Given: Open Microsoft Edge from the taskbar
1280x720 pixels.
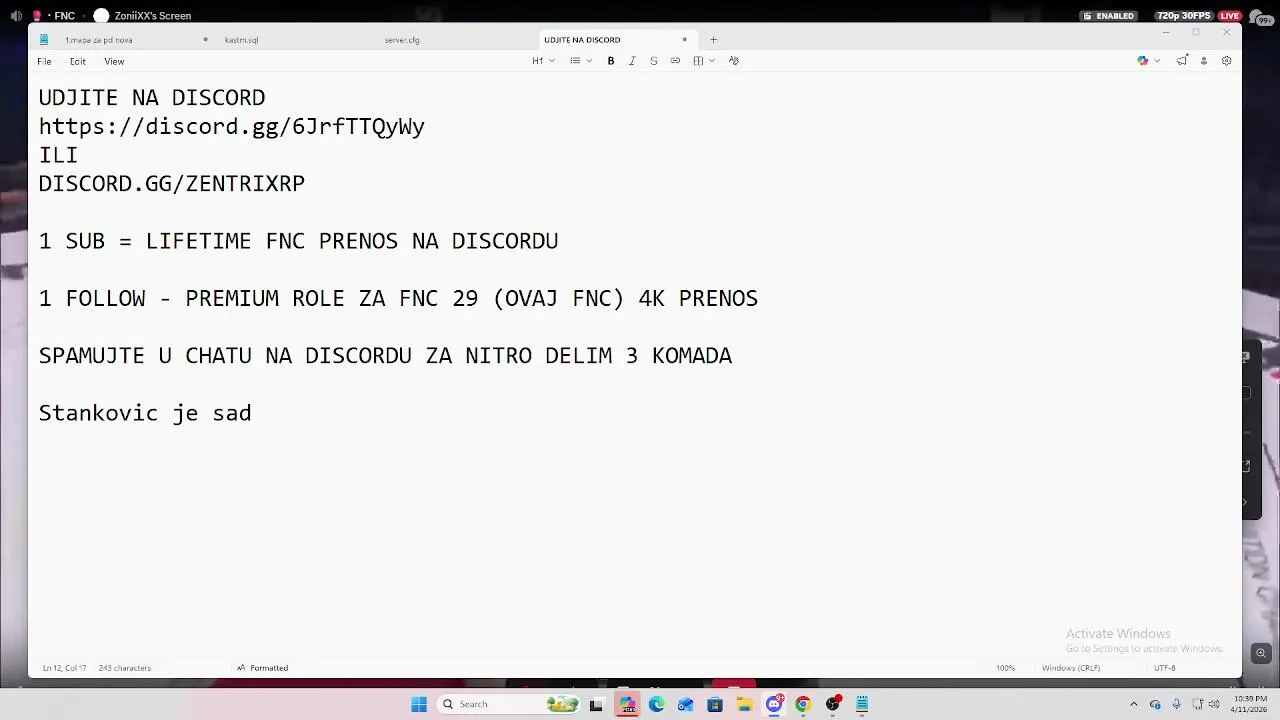Looking at the screenshot, I should click(x=656, y=704).
